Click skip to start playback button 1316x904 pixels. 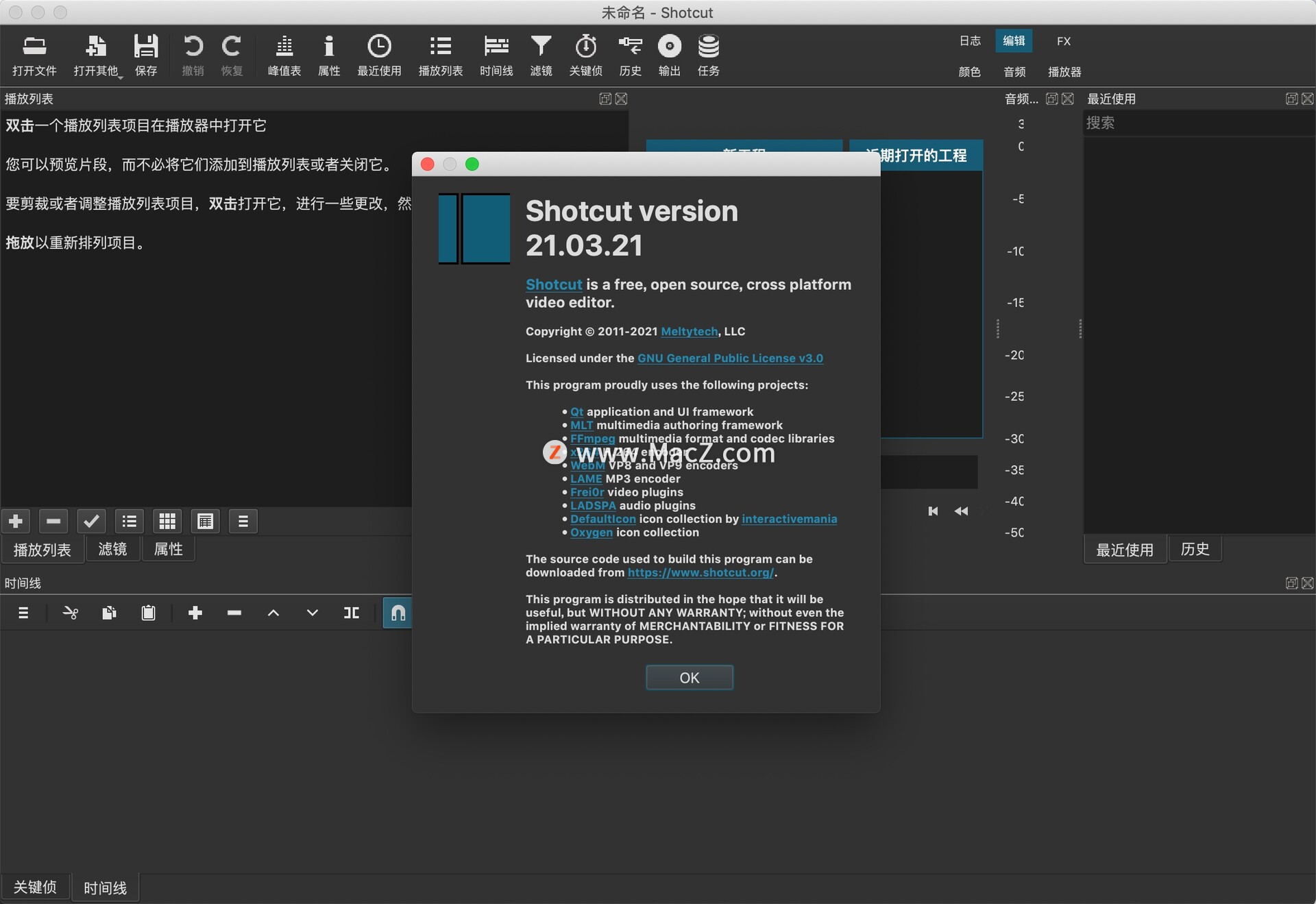tap(933, 511)
